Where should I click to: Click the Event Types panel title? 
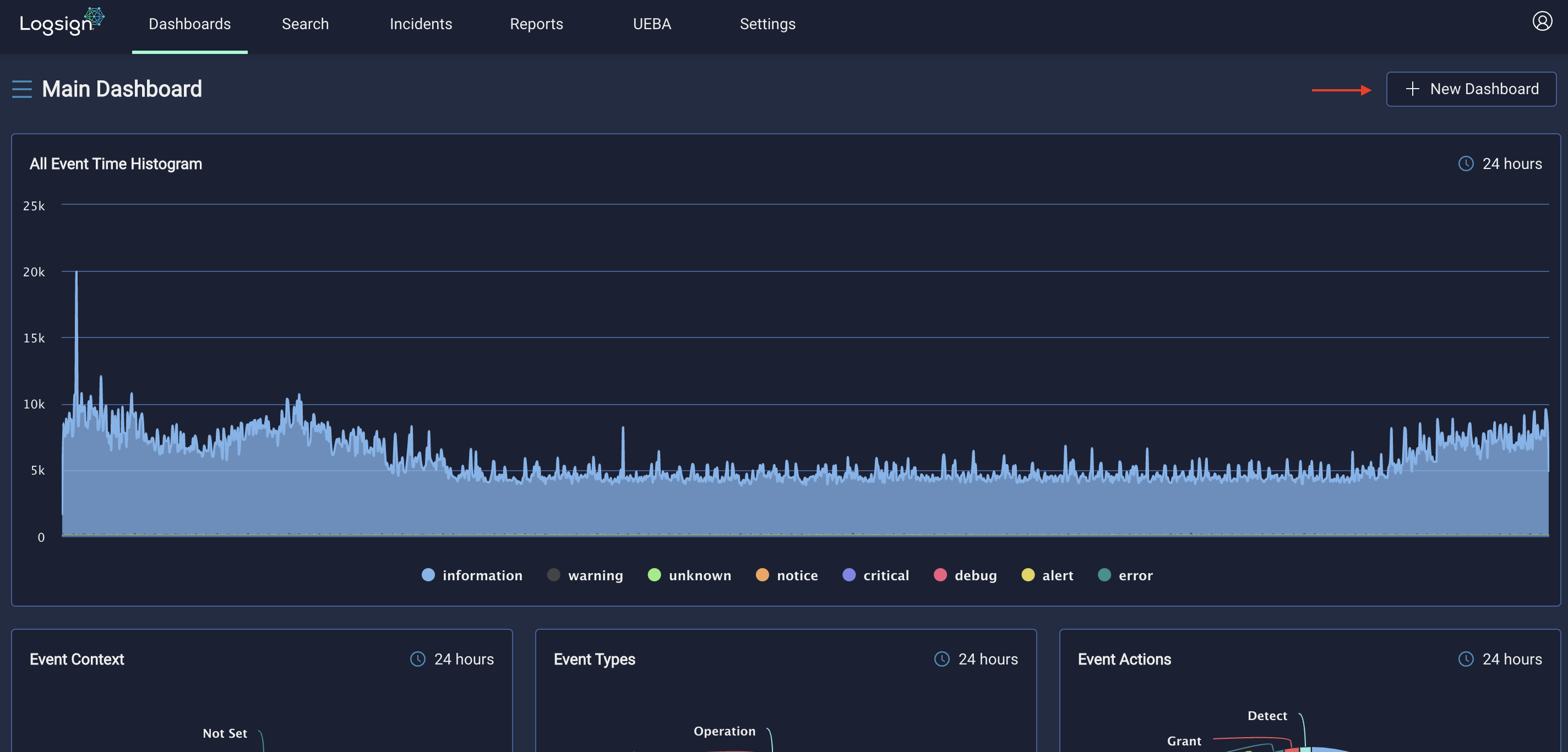click(x=594, y=659)
